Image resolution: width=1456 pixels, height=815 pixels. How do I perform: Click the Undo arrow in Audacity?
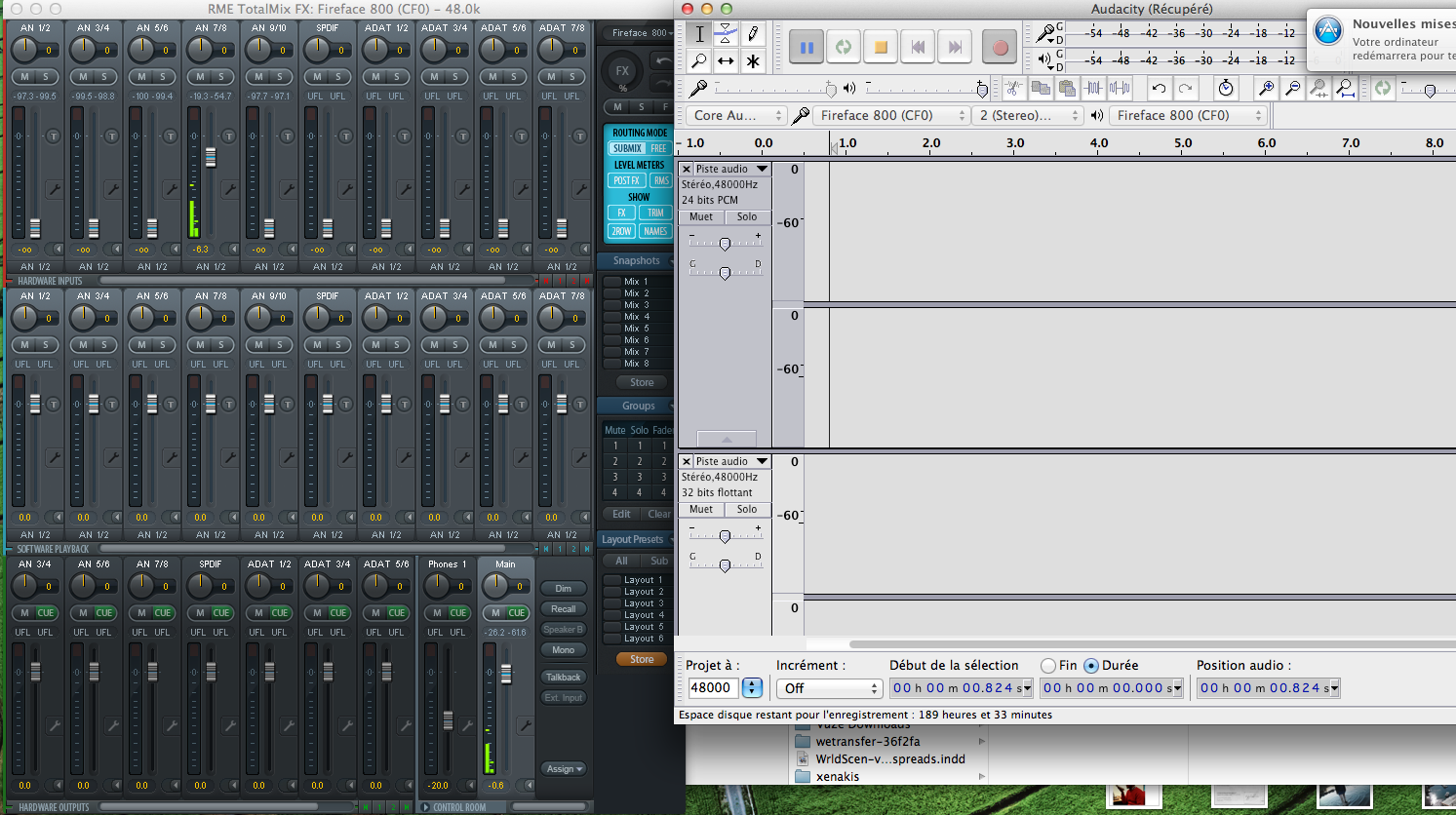tap(1159, 89)
